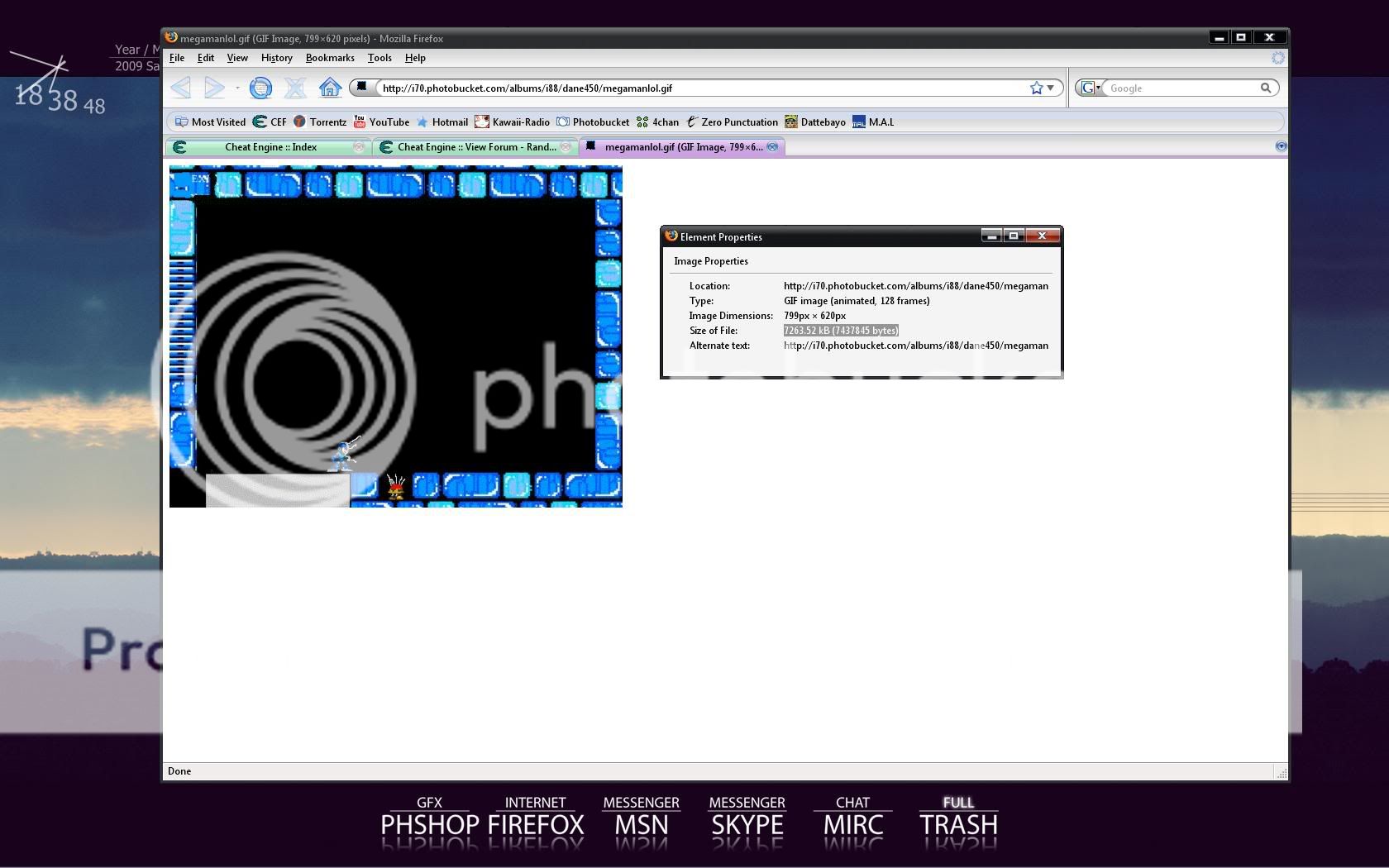Open the Most Visited bookmarks folder

[210, 122]
